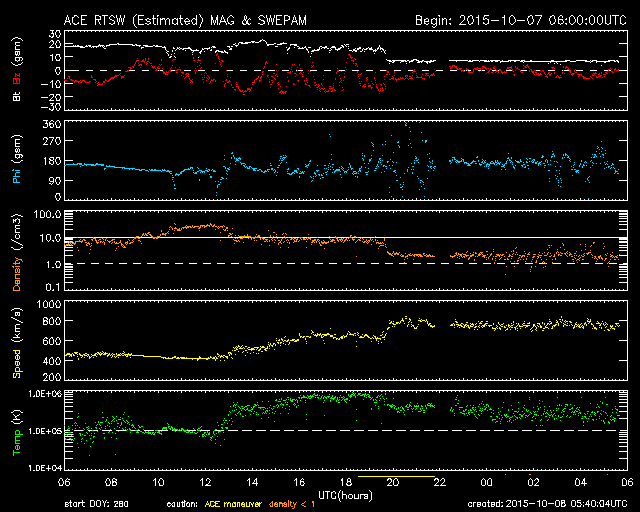Click the '360' tick on Phi axis

(x=52, y=124)
